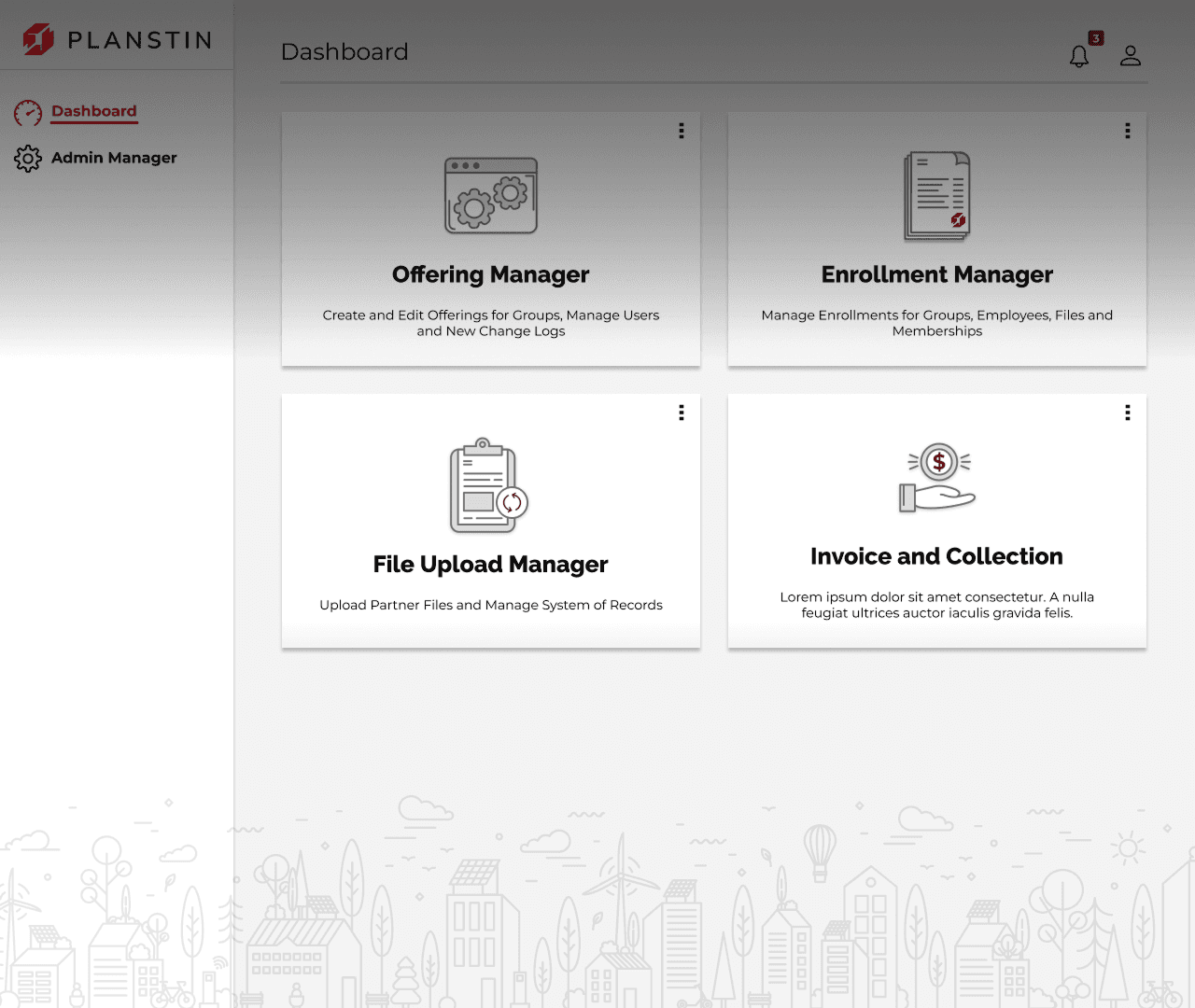Click the PLANSTIN brand wordmark
This screenshot has height=1008, width=1195.
click(140, 40)
